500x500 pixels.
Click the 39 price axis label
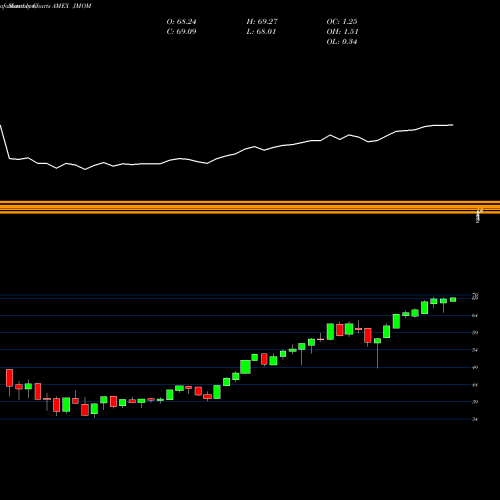tap(475, 402)
